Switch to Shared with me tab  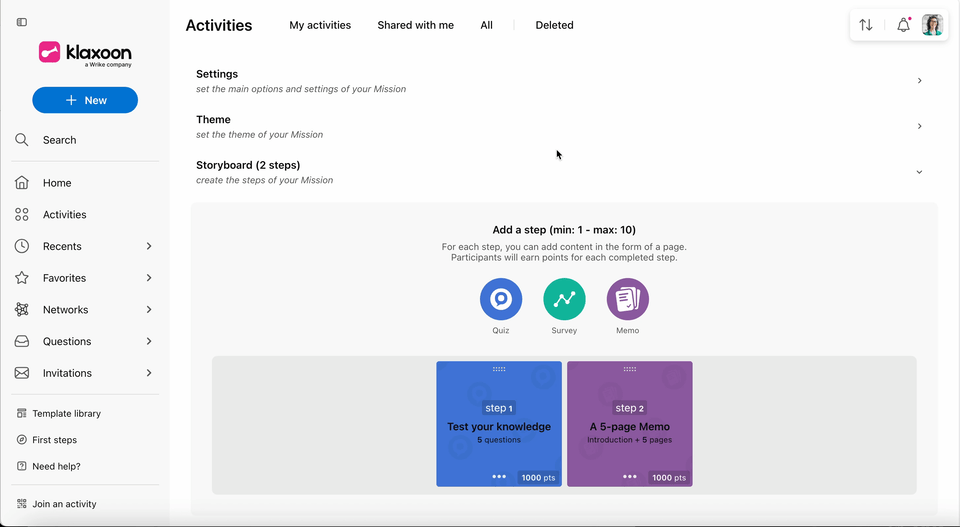pyautogui.click(x=416, y=25)
